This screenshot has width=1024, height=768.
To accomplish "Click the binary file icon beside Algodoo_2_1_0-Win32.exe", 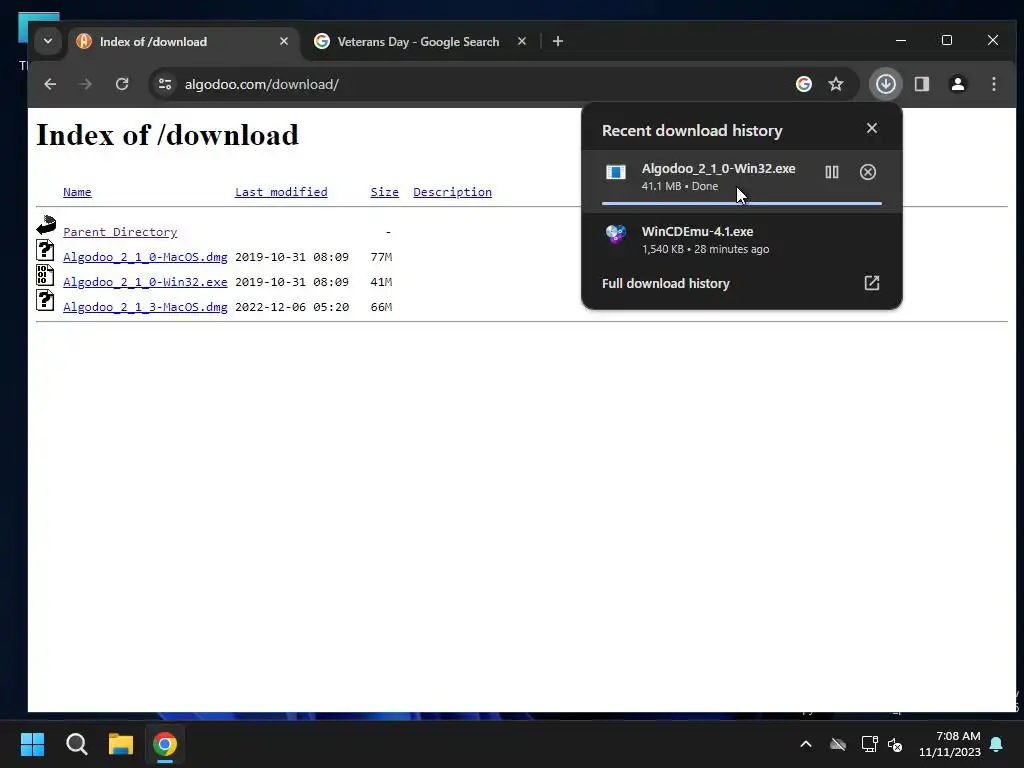I will (45, 275).
